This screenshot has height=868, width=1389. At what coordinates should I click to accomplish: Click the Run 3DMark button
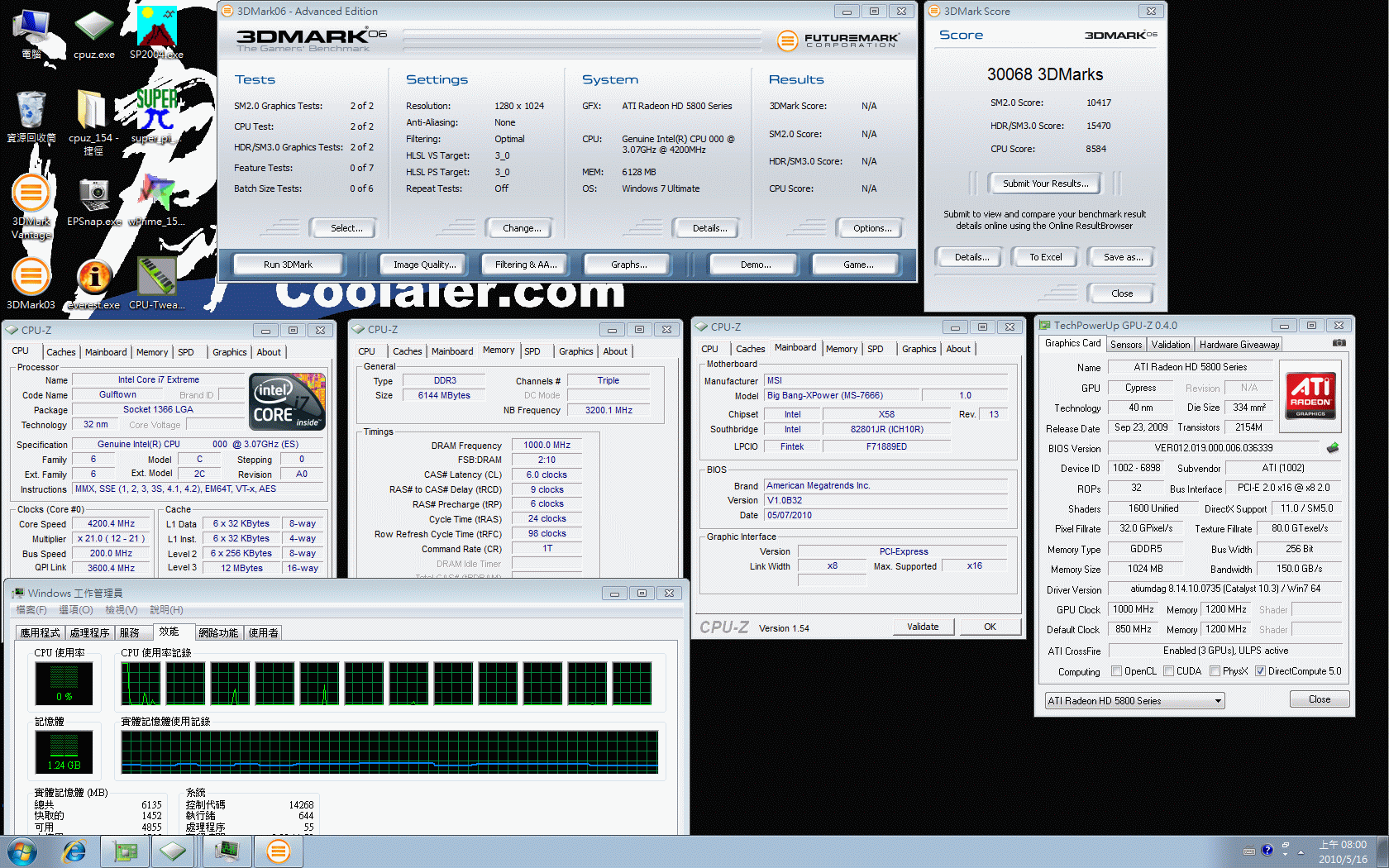(x=288, y=265)
